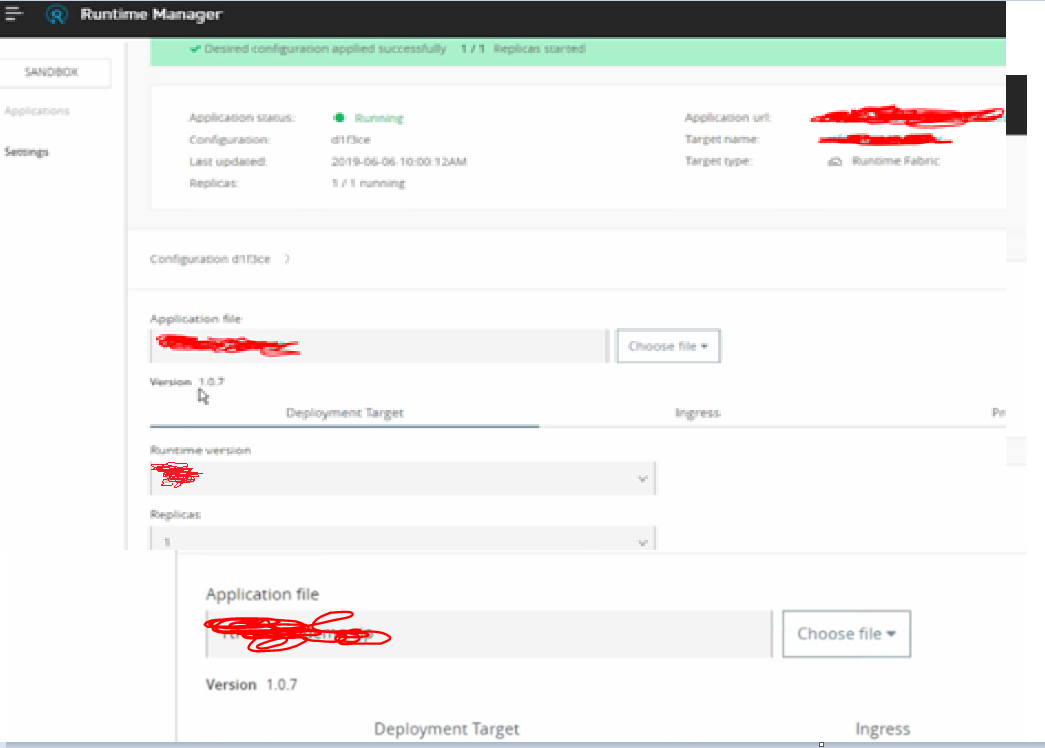Open the hamburger navigation menu
The height and width of the screenshot is (748, 1045).
coord(14,14)
